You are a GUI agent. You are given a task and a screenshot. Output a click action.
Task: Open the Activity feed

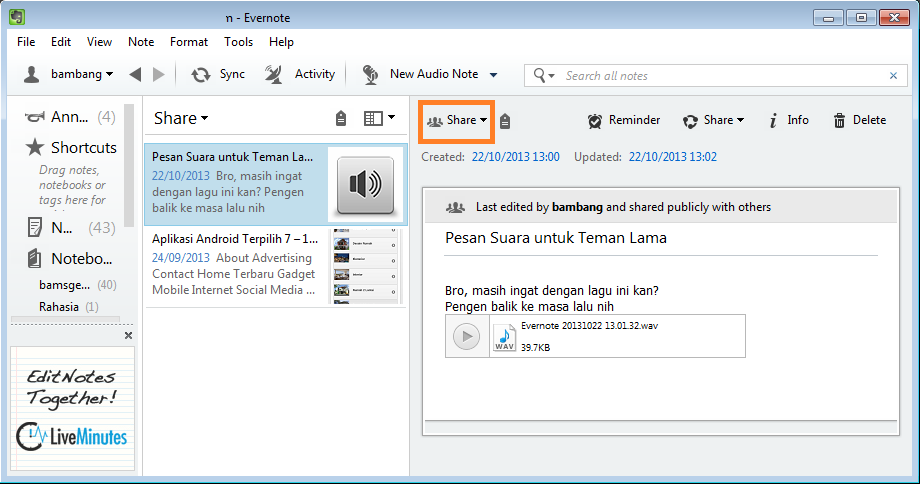click(300, 75)
